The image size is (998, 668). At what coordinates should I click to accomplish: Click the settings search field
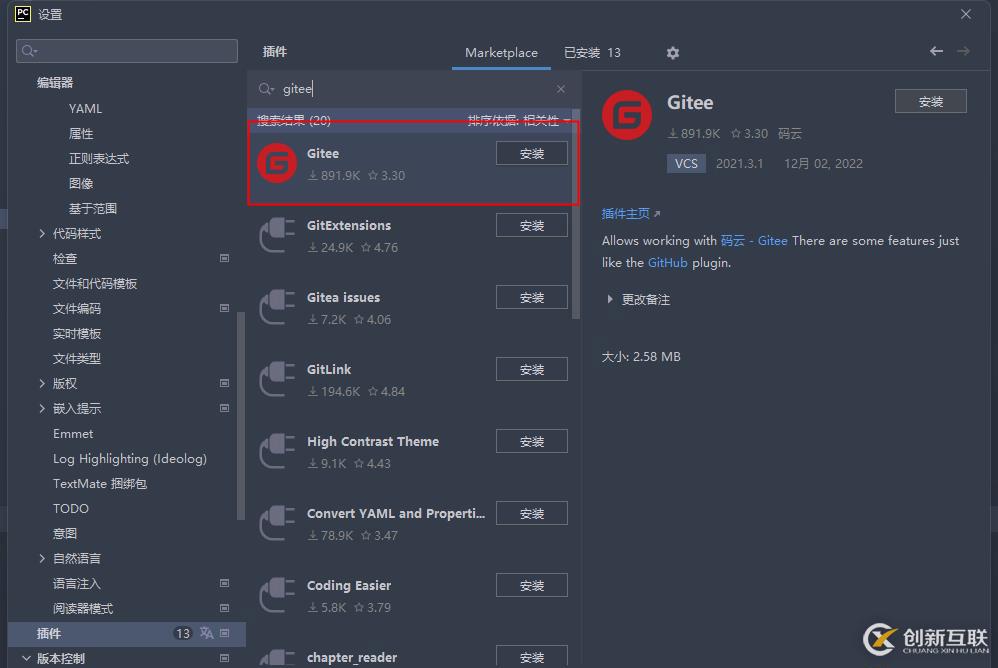127,51
